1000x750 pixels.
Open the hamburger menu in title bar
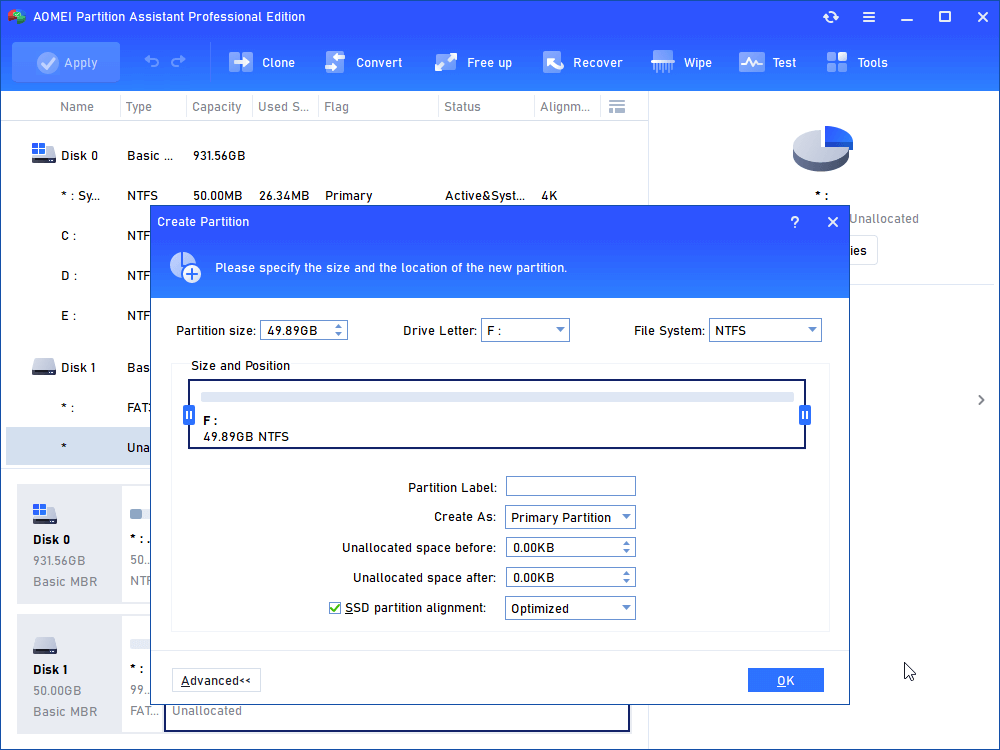869,17
